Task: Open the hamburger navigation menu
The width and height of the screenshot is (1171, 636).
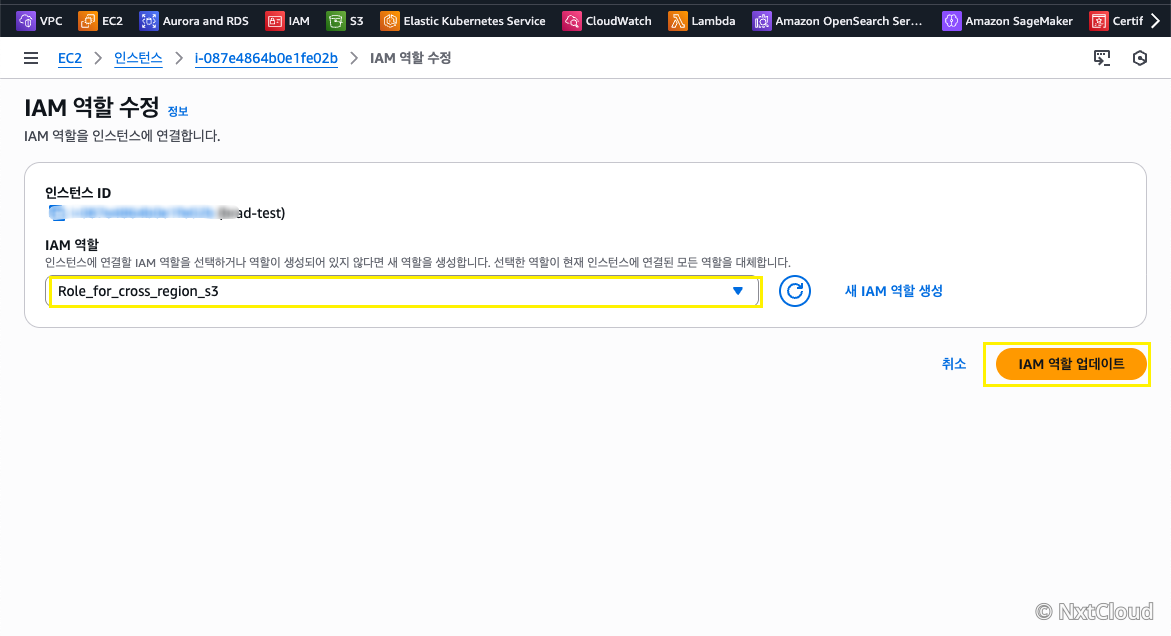Action: [31, 58]
